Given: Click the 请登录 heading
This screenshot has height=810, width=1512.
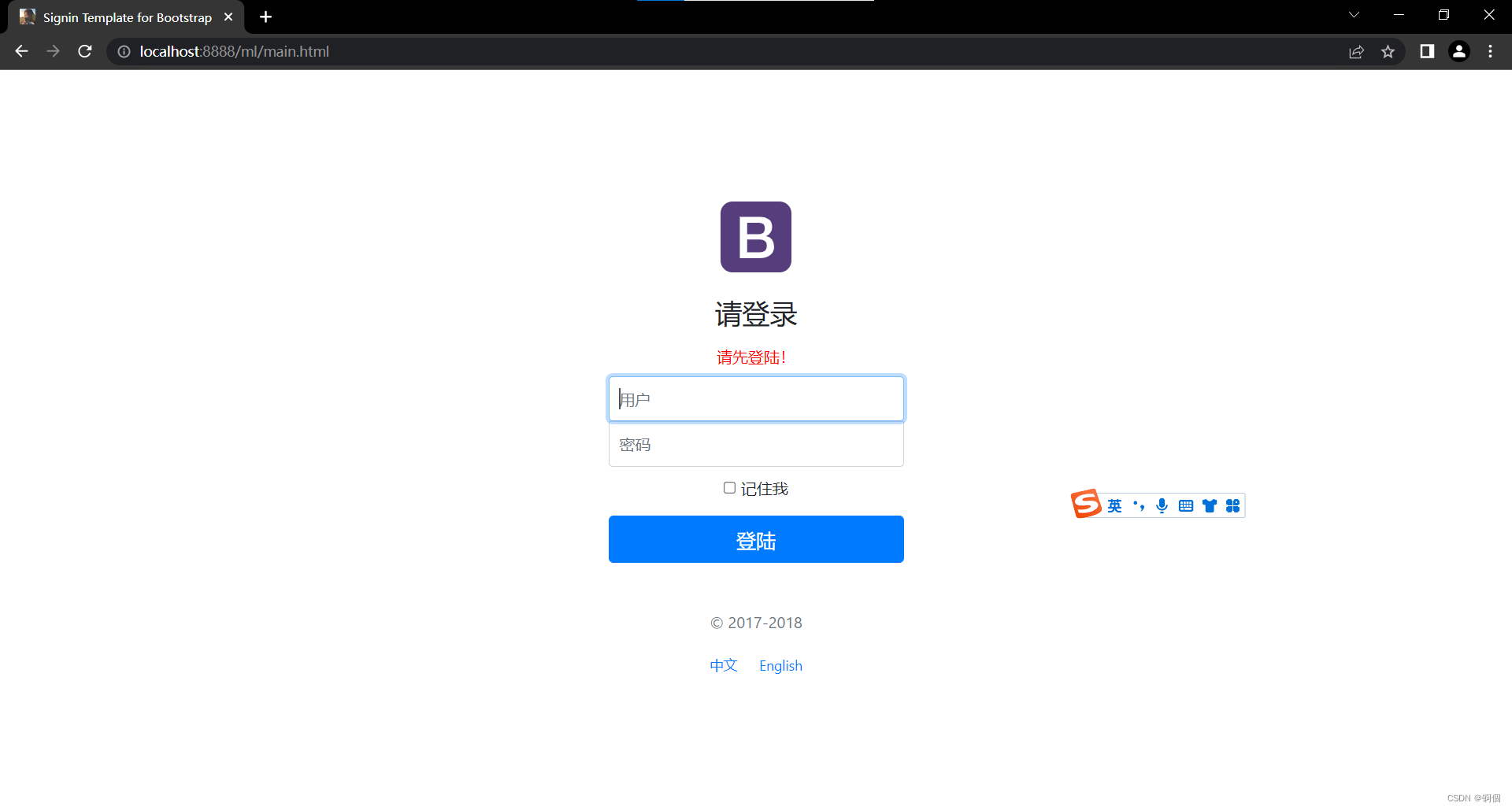Looking at the screenshot, I should tap(756, 314).
